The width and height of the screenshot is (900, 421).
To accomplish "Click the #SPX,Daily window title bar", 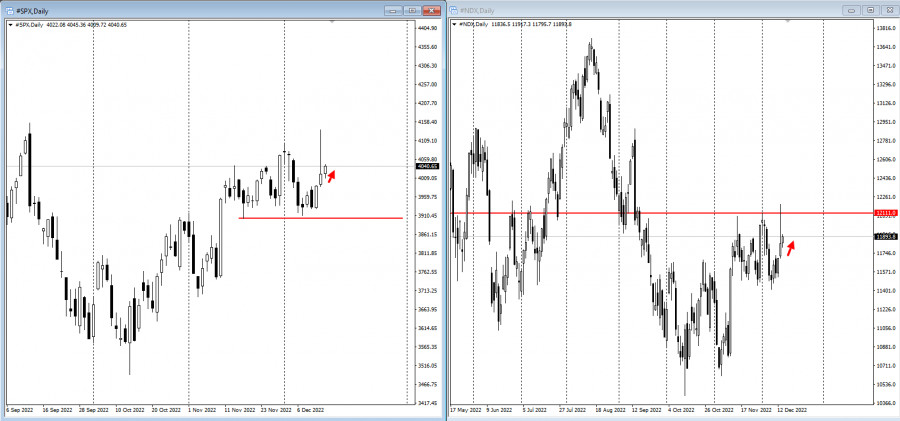I will pos(200,9).
